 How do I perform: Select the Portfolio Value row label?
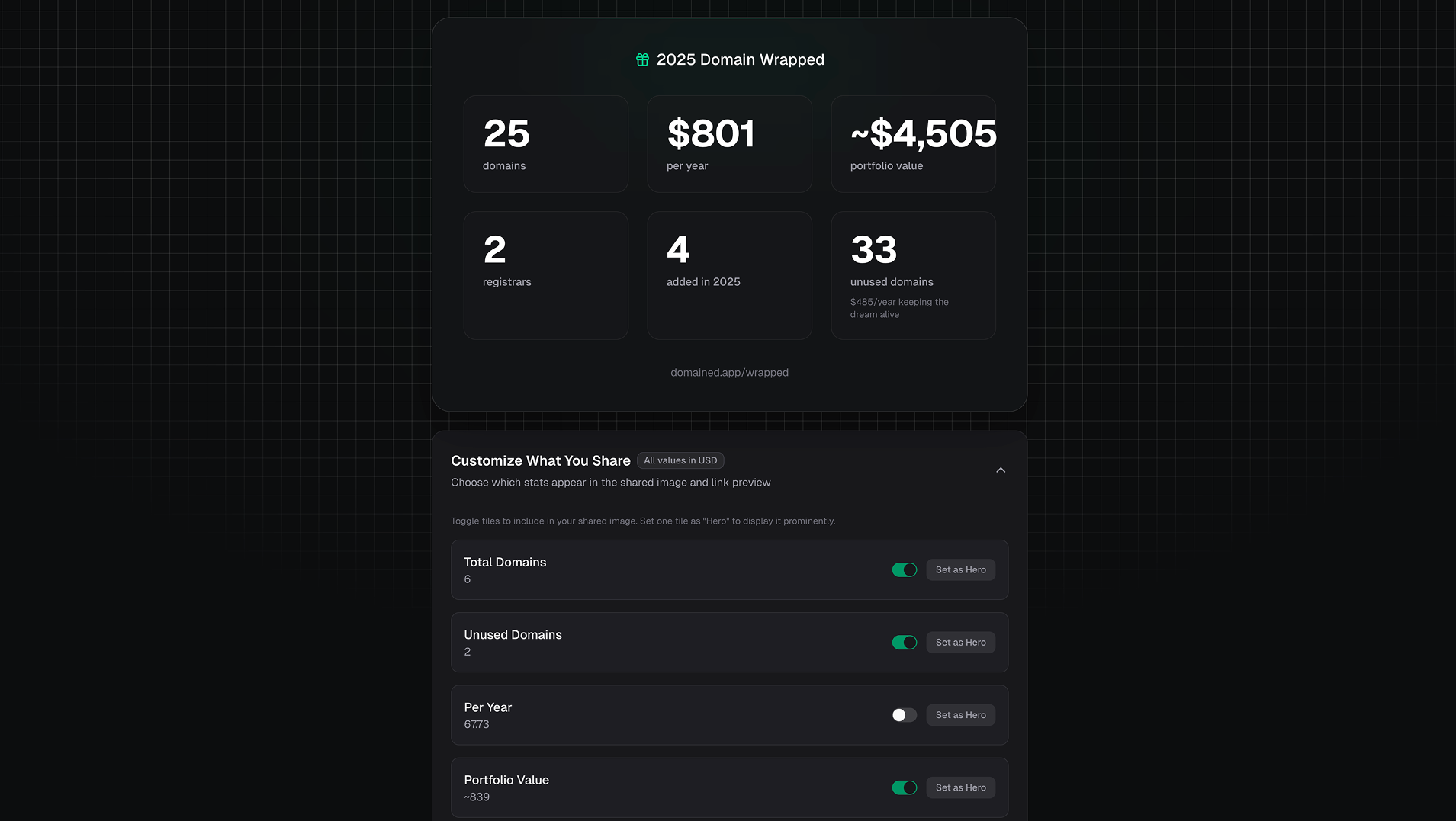tap(506, 780)
